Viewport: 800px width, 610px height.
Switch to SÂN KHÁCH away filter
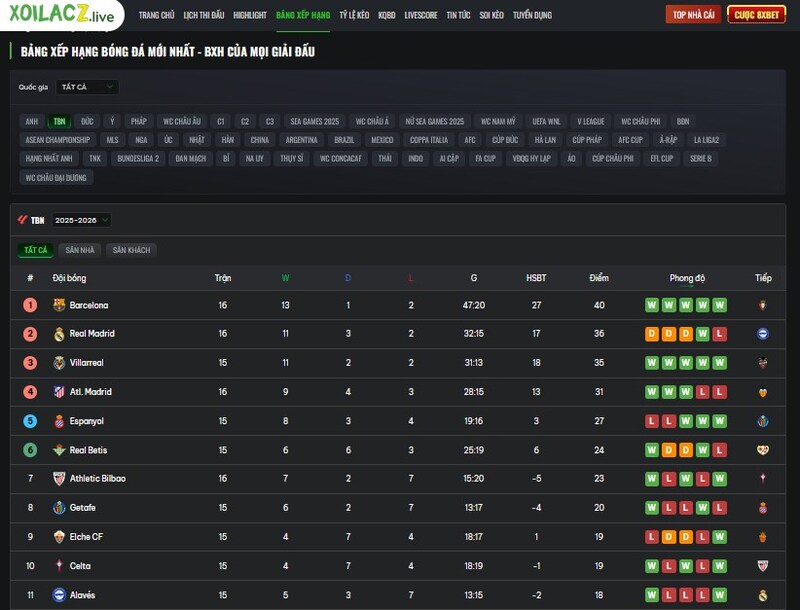[131, 250]
